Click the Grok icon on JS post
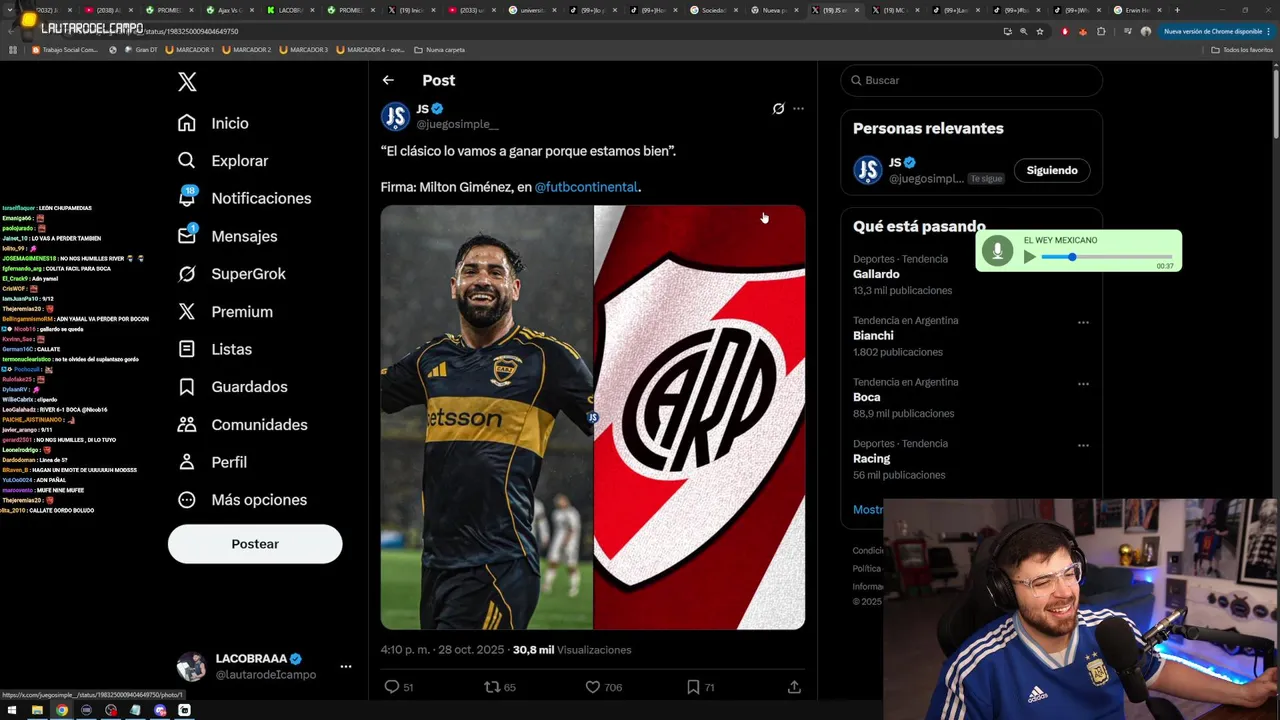The height and width of the screenshot is (720, 1280). (x=778, y=109)
